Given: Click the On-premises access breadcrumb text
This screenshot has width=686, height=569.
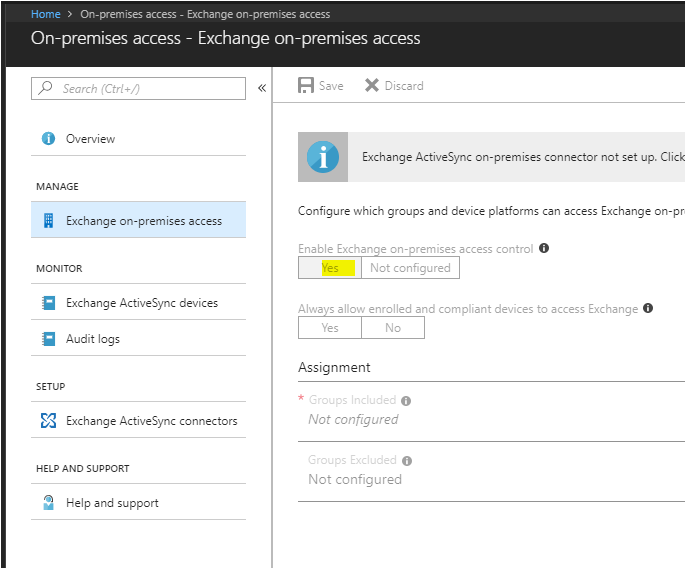Looking at the screenshot, I should [205, 14].
